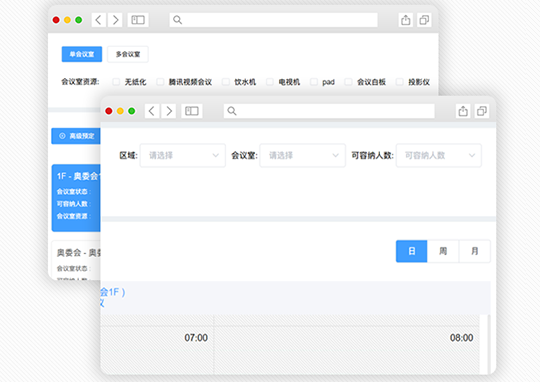Enable the 投影仪 checkbox
Screen dimensions: 540x382
point(399,82)
